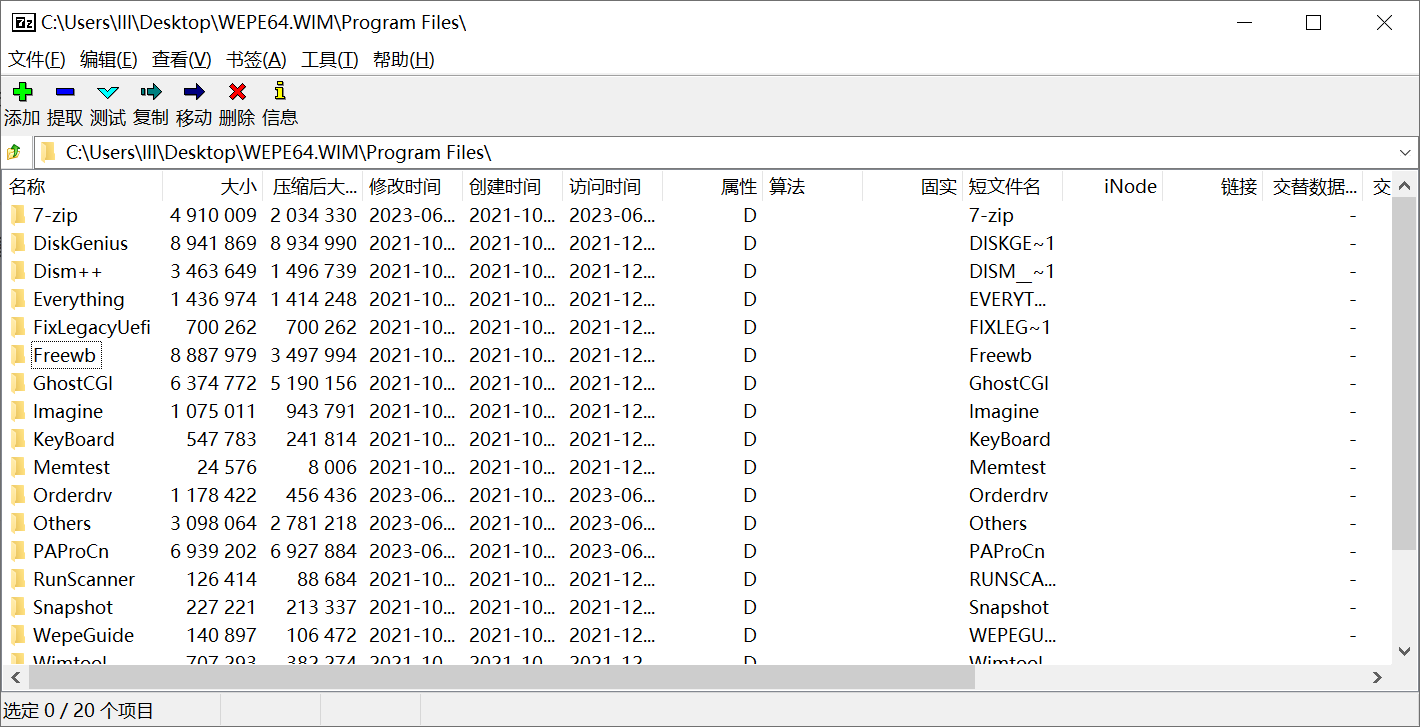Click packed size 8 934 990
1420x727 pixels.
(313, 243)
